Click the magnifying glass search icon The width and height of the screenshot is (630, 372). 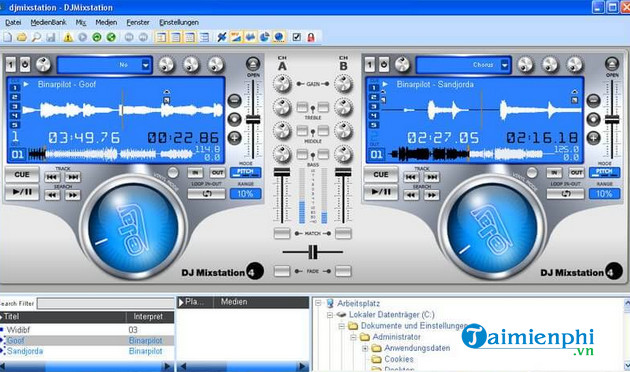coord(36,37)
